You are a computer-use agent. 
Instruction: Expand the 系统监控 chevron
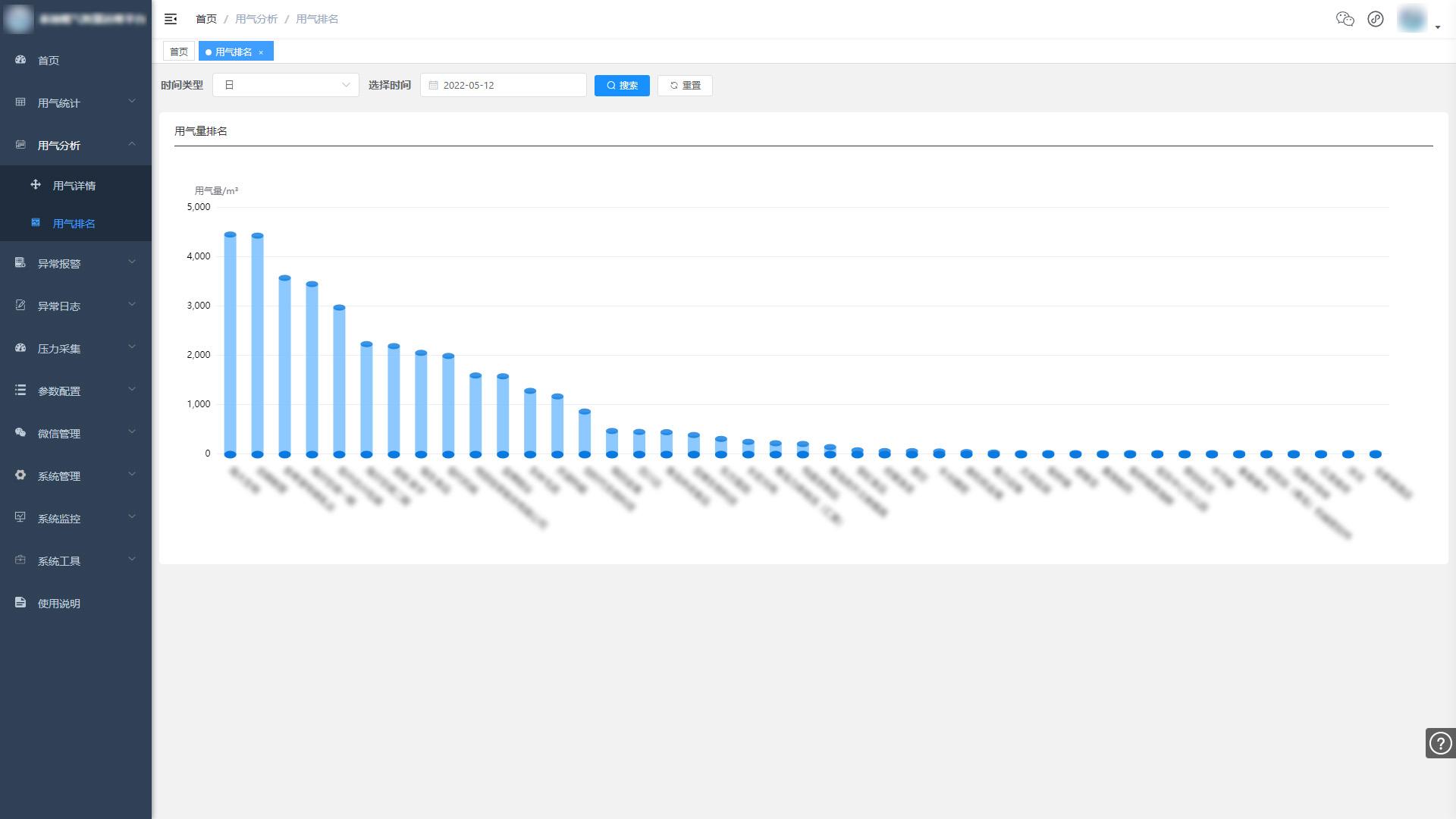[132, 517]
